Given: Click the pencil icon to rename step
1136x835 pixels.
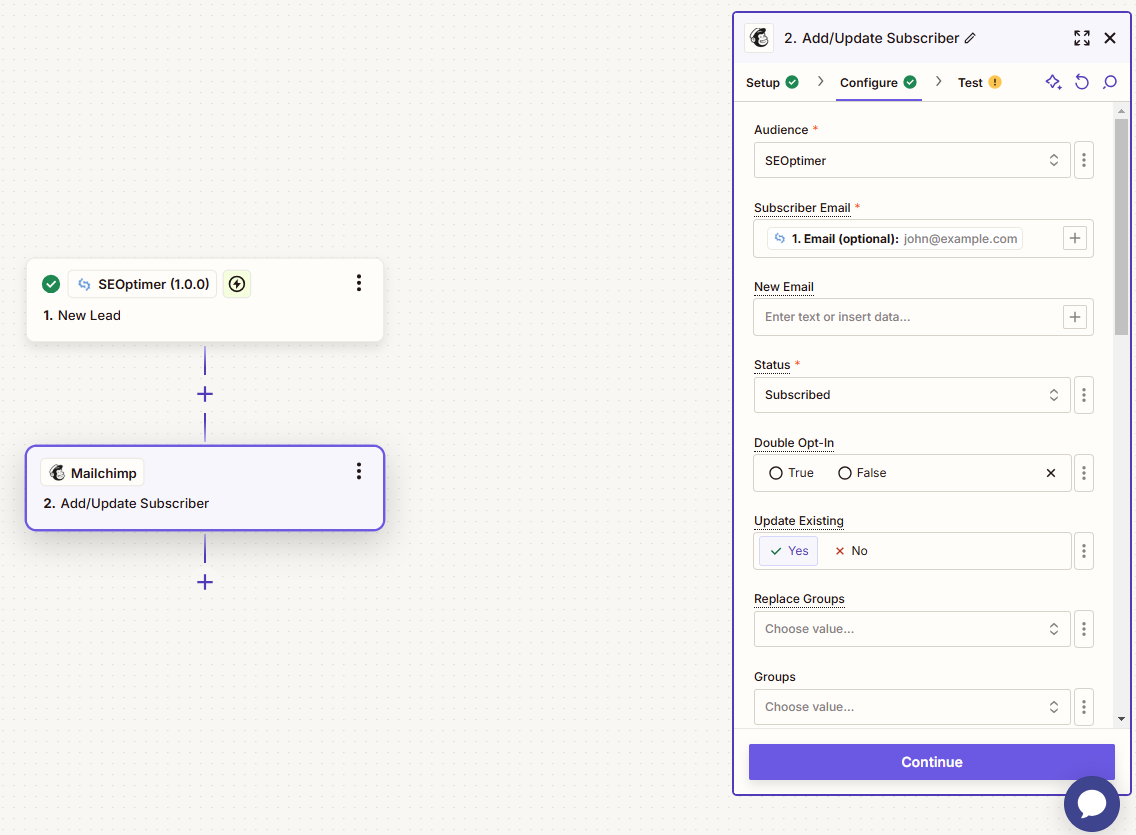Looking at the screenshot, I should (x=970, y=38).
